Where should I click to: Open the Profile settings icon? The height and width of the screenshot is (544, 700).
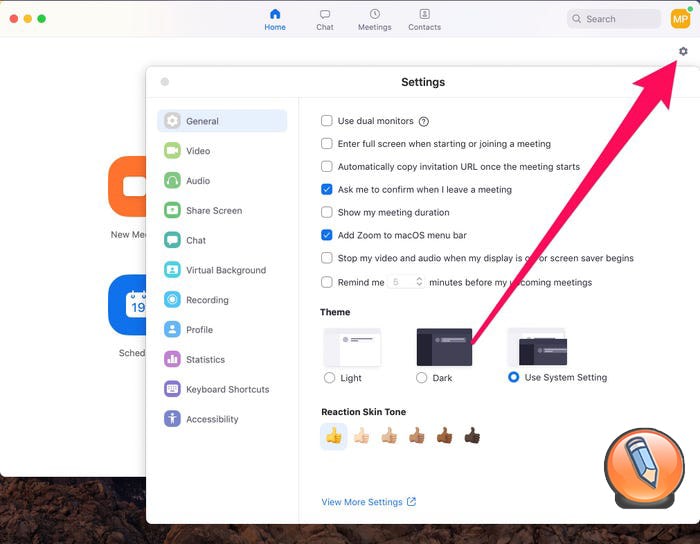tap(172, 329)
